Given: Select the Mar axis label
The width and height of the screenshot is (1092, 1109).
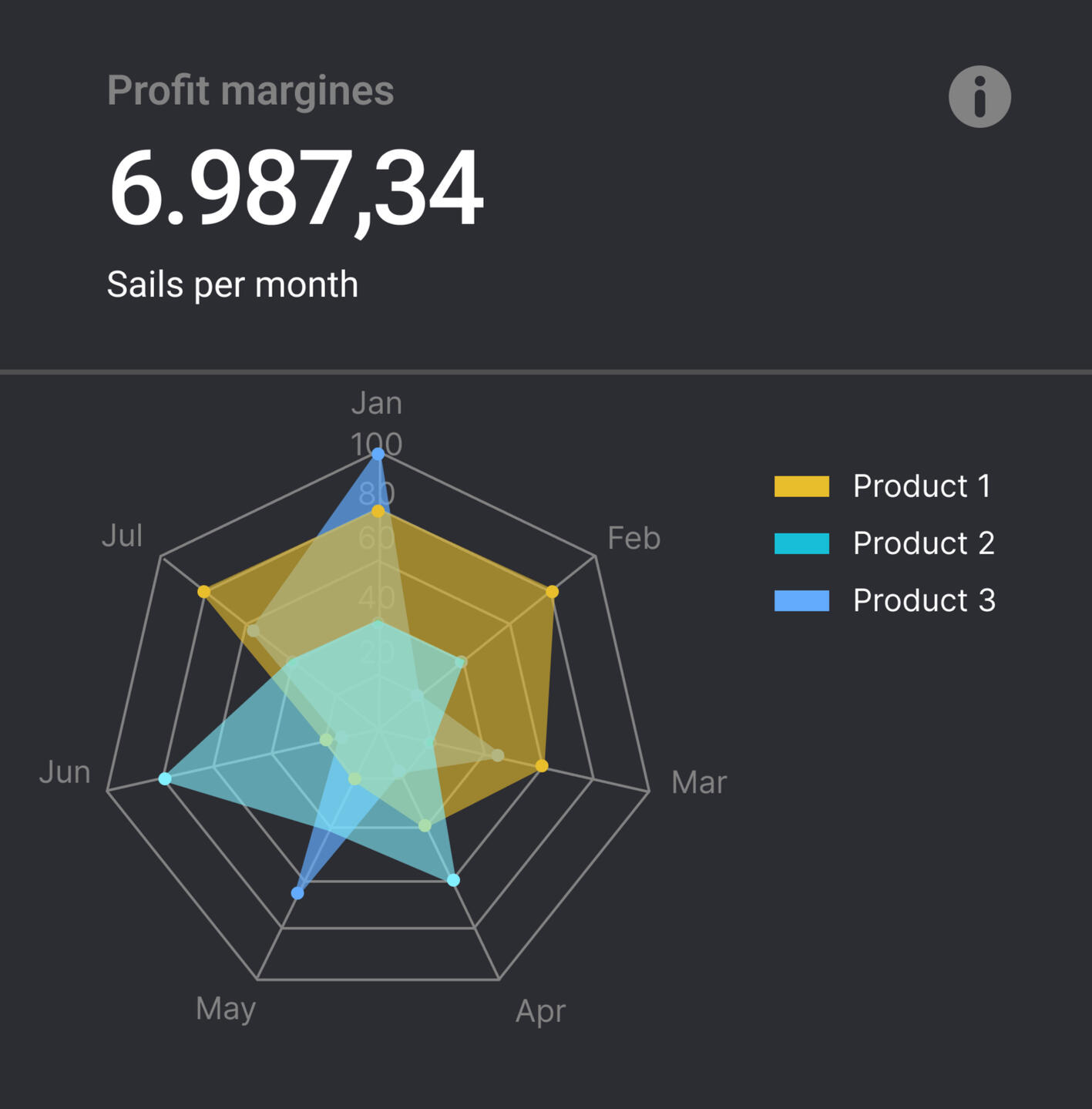Looking at the screenshot, I should pyautogui.click(x=699, y=782).
